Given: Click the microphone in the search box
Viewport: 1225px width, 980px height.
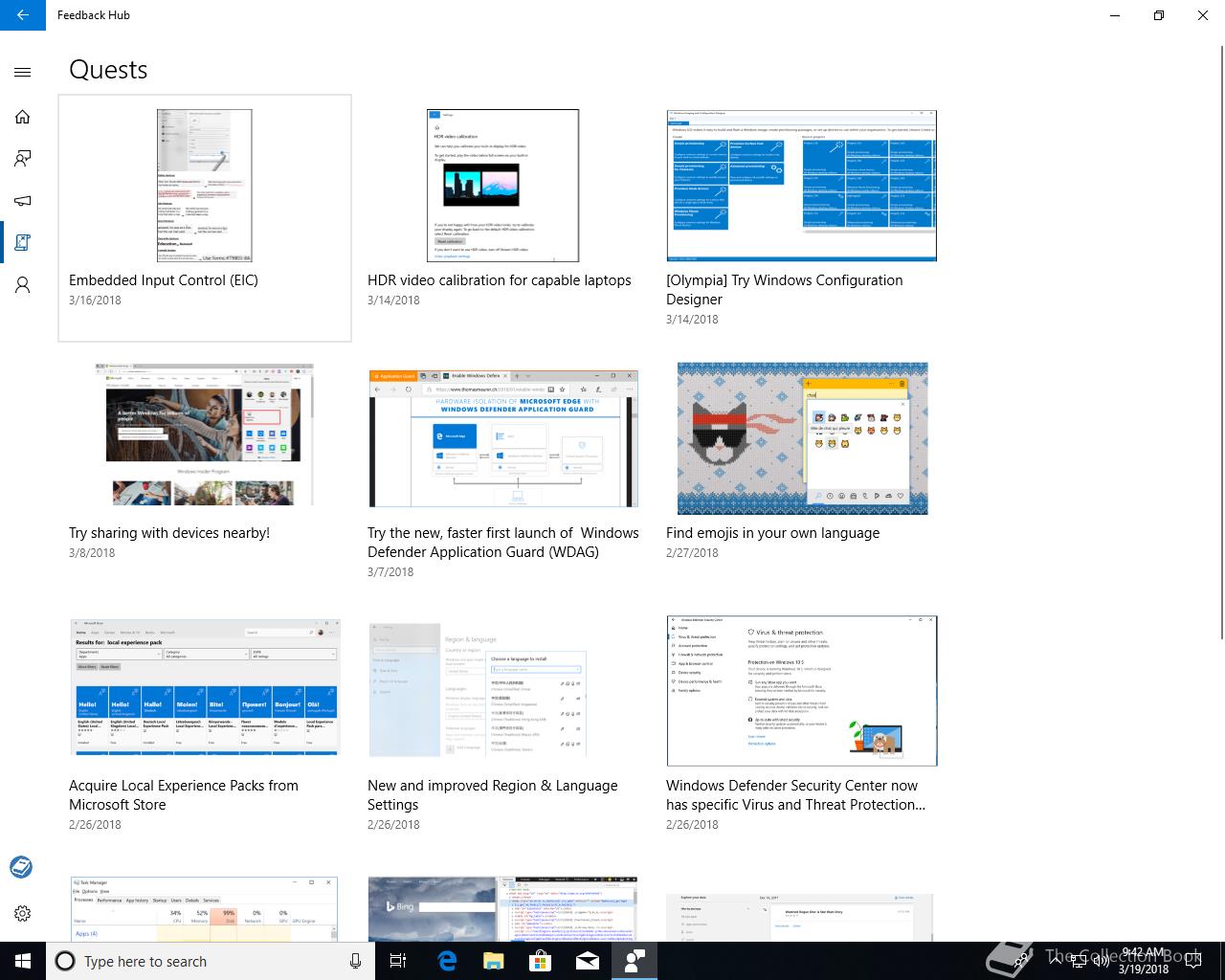Looking at the screenshot, I should tap(355, 961).
